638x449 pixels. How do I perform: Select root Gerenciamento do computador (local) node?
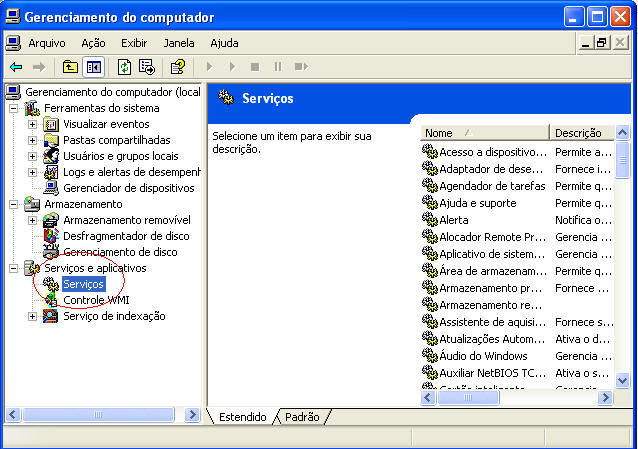[113, 92]
